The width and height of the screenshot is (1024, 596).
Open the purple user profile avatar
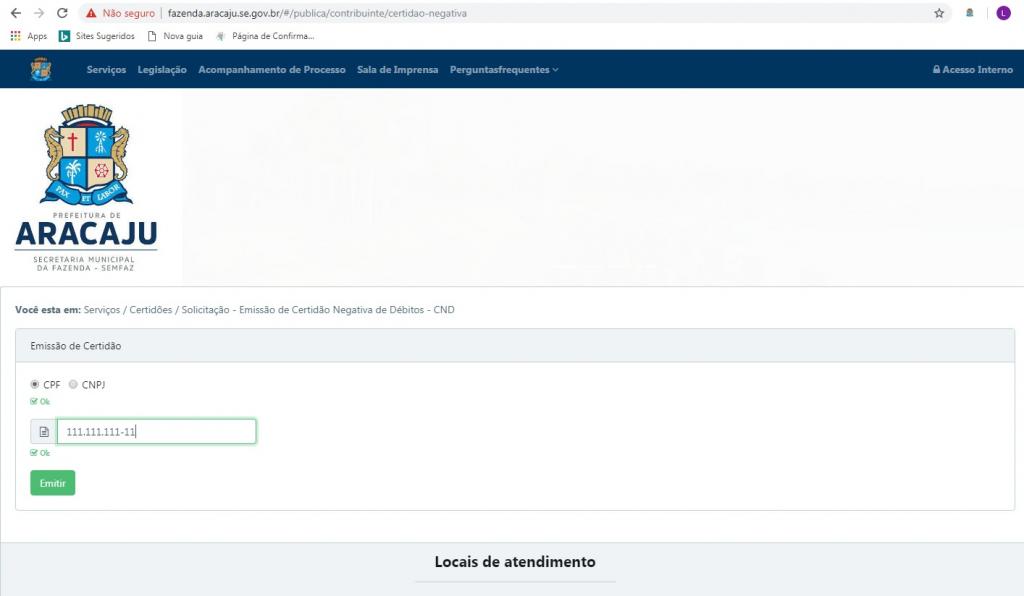[x=1003, y=14]
